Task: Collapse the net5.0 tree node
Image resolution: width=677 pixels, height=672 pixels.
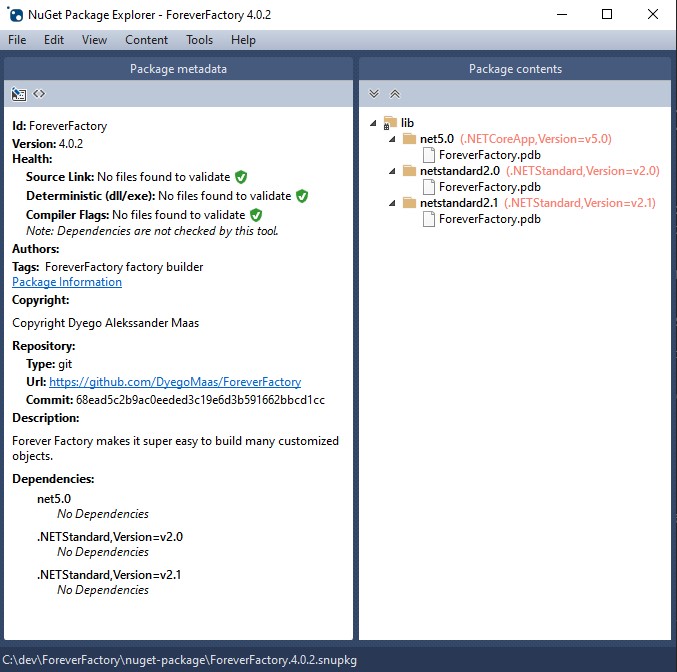Action: tap(392, 139)
